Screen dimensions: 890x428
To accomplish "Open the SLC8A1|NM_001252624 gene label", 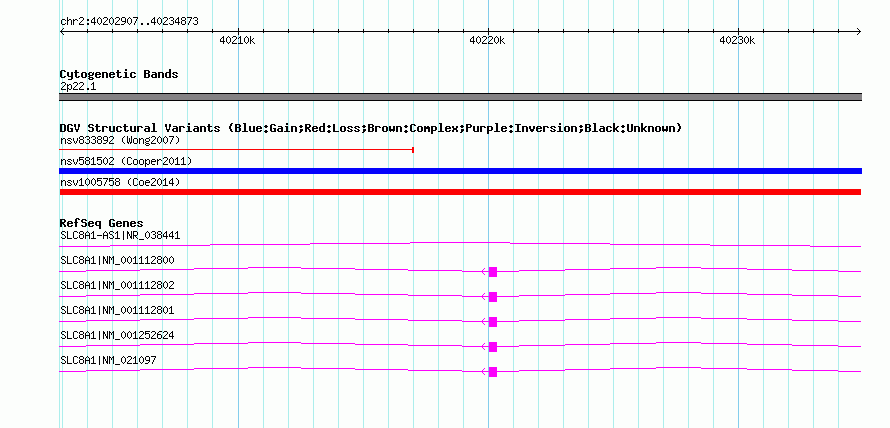I will tap(117, 335).
